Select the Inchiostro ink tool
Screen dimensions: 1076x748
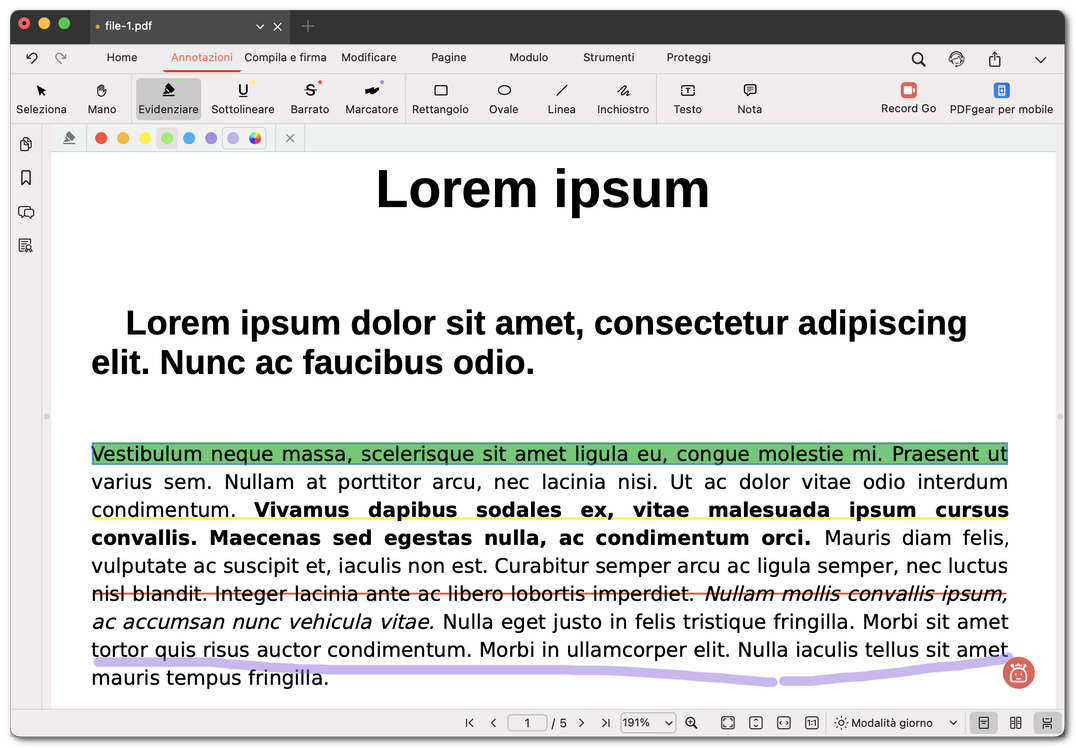pyautogui.click(x=622, y=97)
